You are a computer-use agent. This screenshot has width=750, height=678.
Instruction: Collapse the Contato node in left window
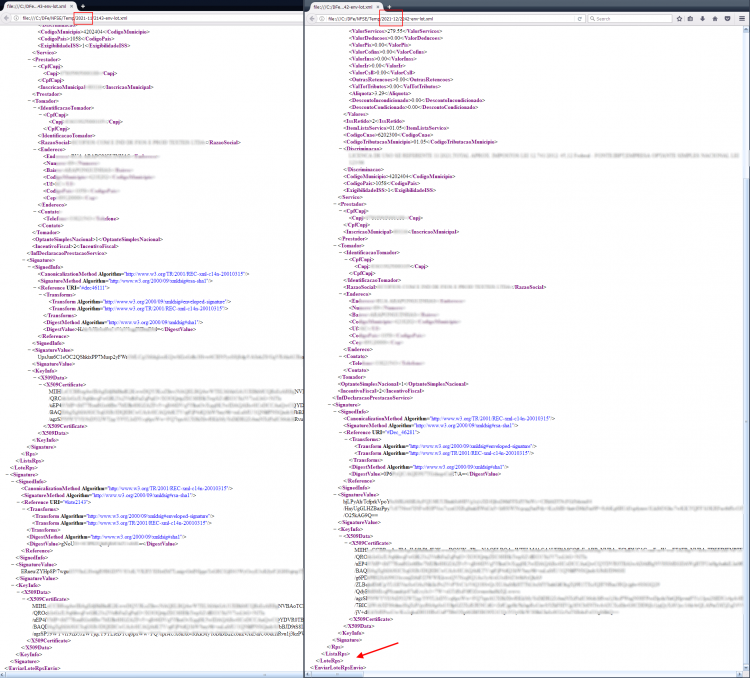pyautogui.click(x=35, y=211)
